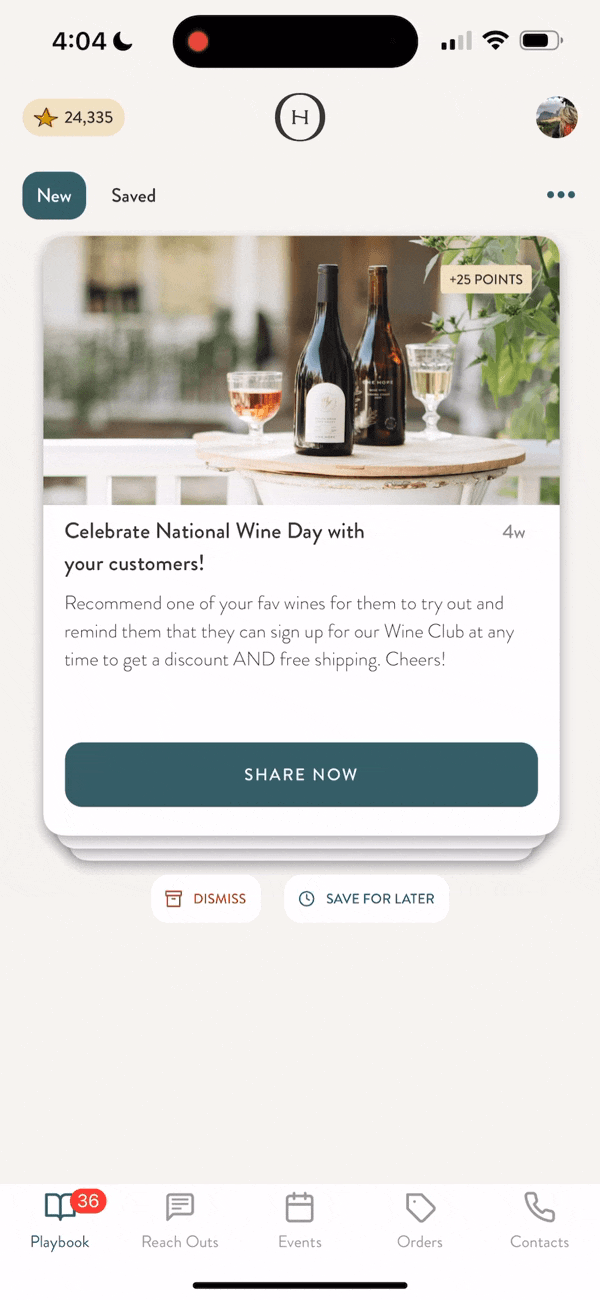Viewport: 600px width, 1300px height.
Task: Open the three-dot more options menu
Action: (561, 195)
